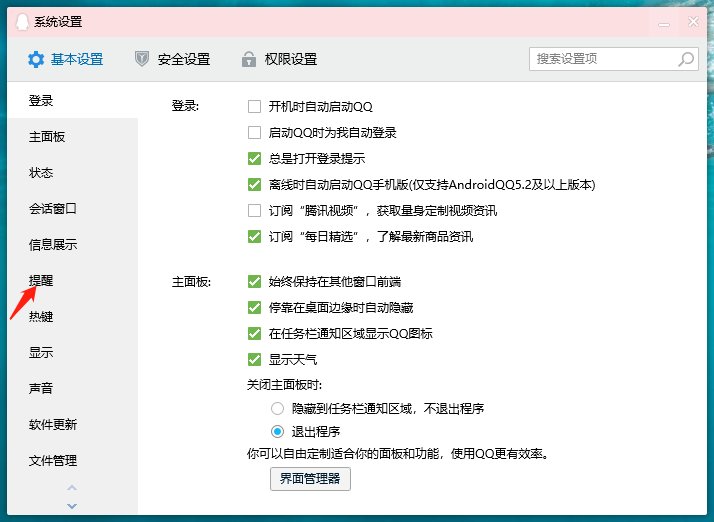
Task: Click the QQ penguin icon in title bar
Action: coord(21,21)
